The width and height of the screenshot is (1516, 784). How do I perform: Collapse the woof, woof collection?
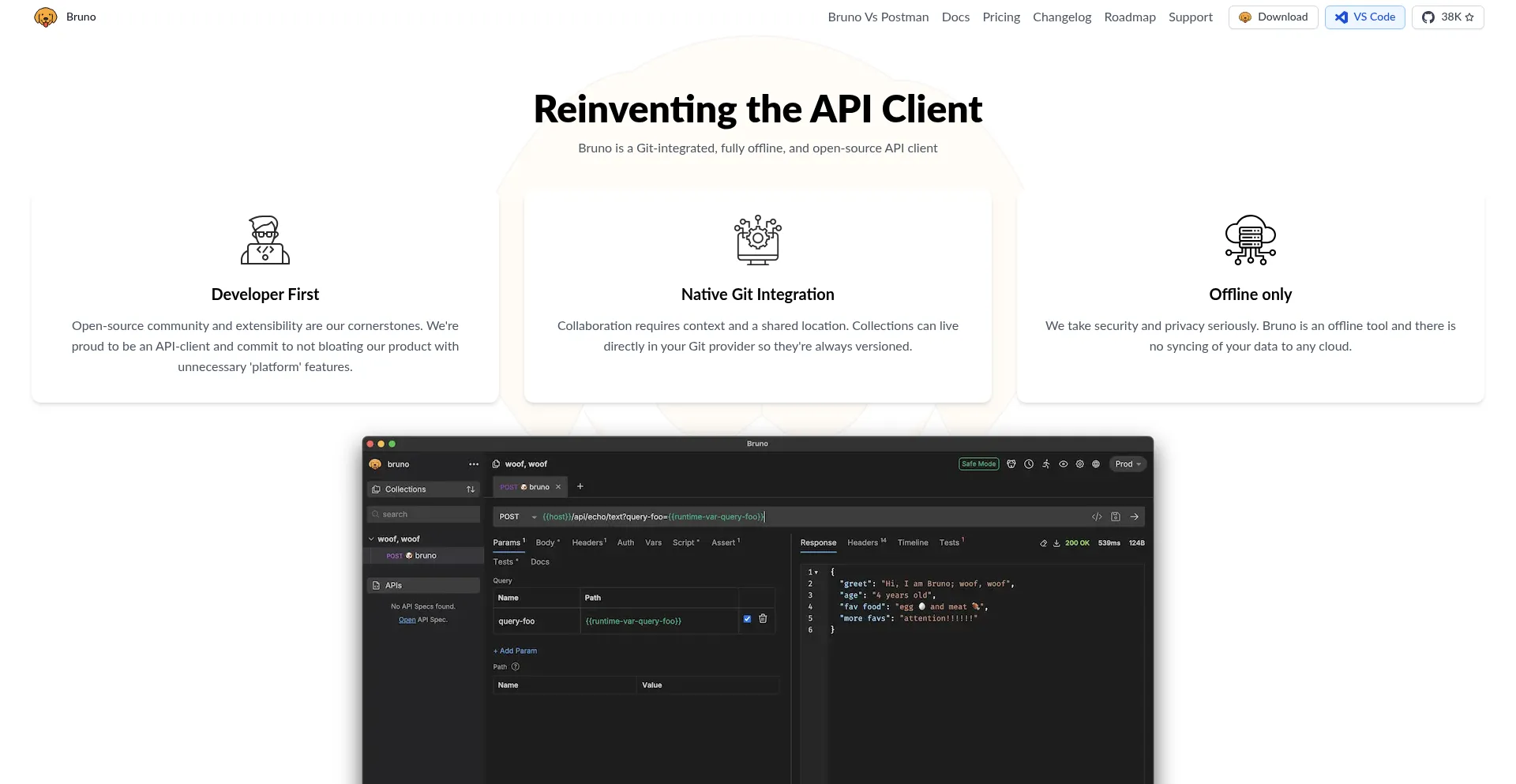(371, 539)
